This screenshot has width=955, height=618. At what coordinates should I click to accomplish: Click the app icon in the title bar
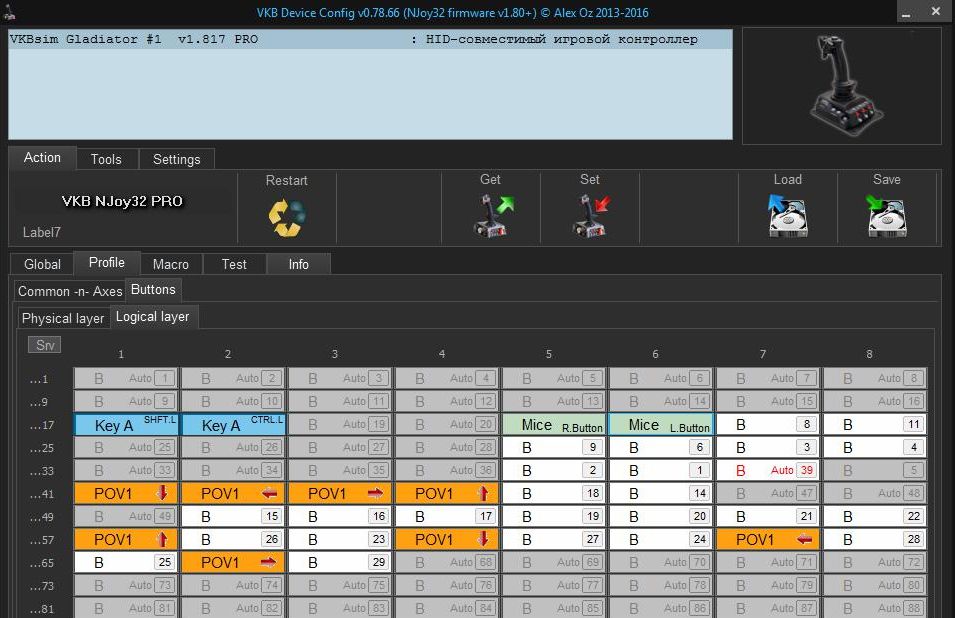(9, 12)
